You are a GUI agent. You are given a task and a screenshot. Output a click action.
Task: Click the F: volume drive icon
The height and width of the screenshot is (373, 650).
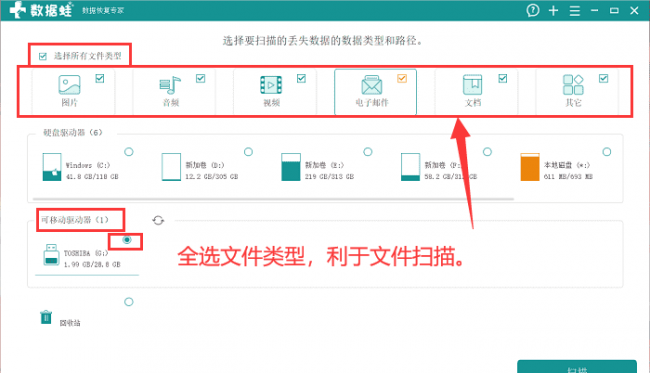coord(410,167)
